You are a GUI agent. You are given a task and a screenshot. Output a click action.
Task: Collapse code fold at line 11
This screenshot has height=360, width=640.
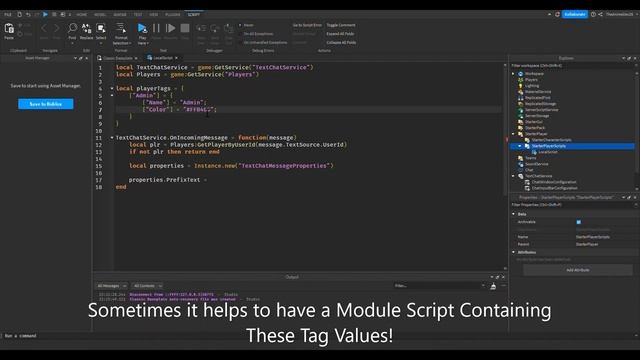tap(112, 138)
